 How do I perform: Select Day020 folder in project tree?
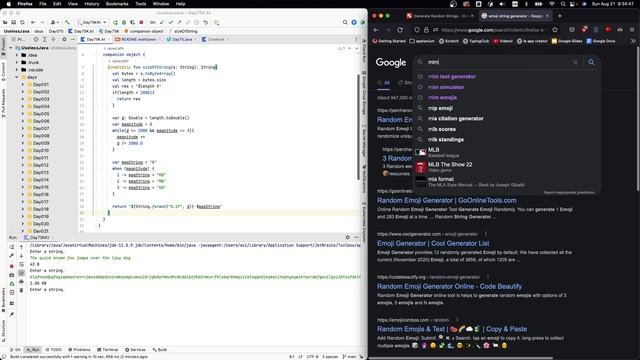tap(41, 224)
